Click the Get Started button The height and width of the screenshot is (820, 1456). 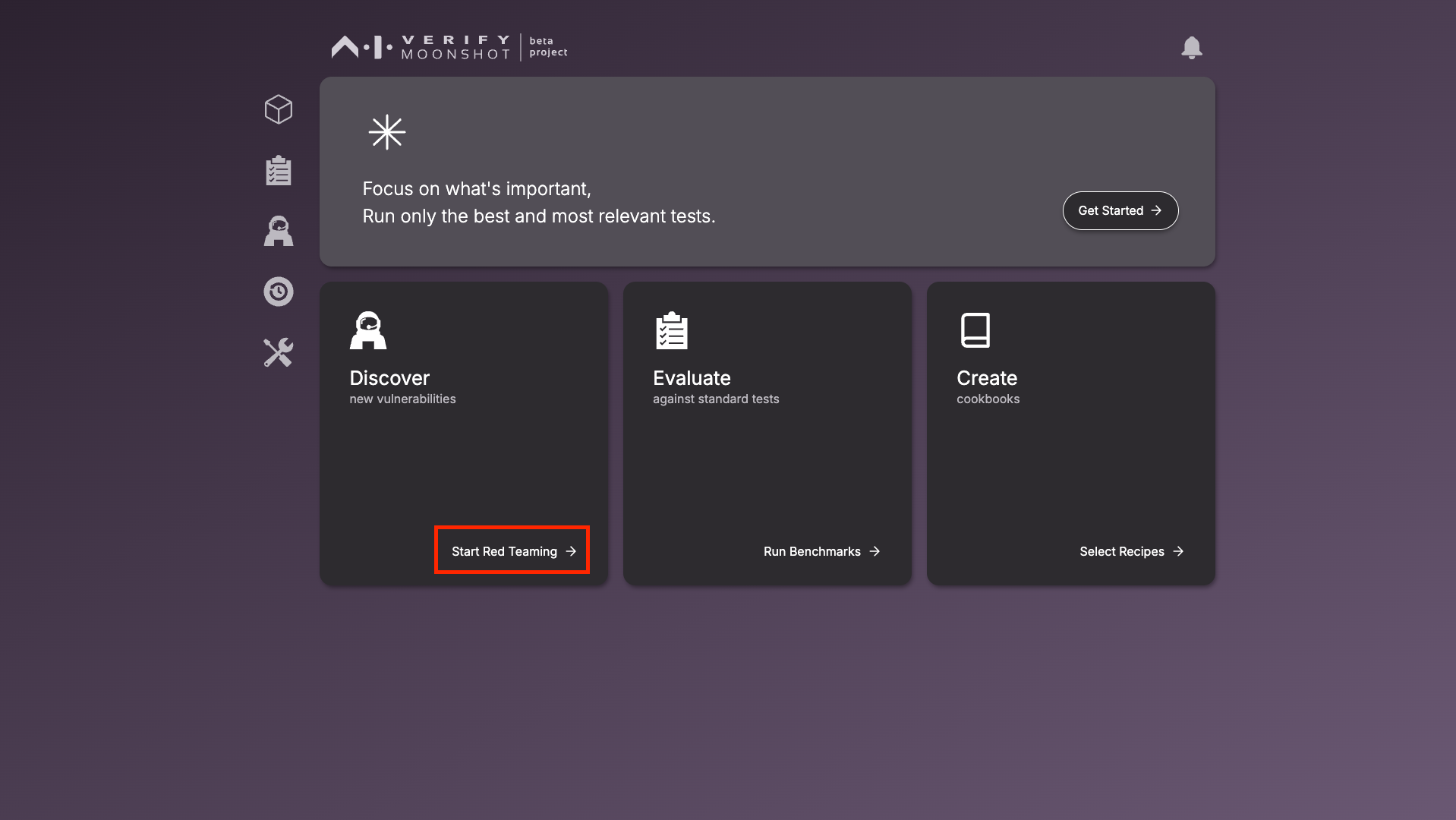pos(1120,210)
